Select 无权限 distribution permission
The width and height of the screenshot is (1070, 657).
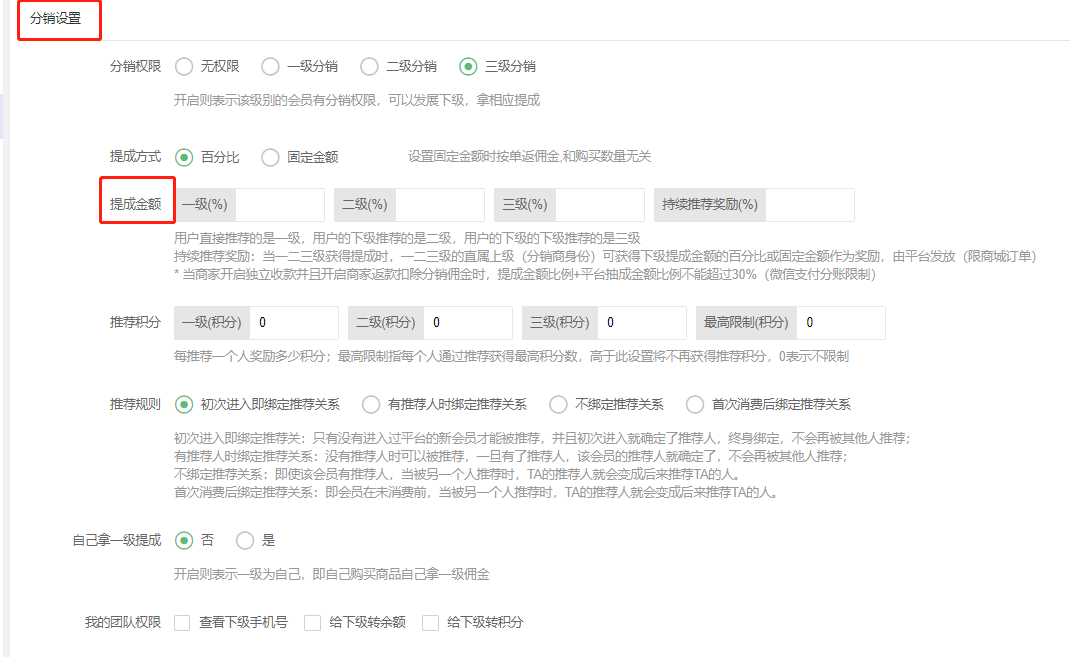point(184,67)
